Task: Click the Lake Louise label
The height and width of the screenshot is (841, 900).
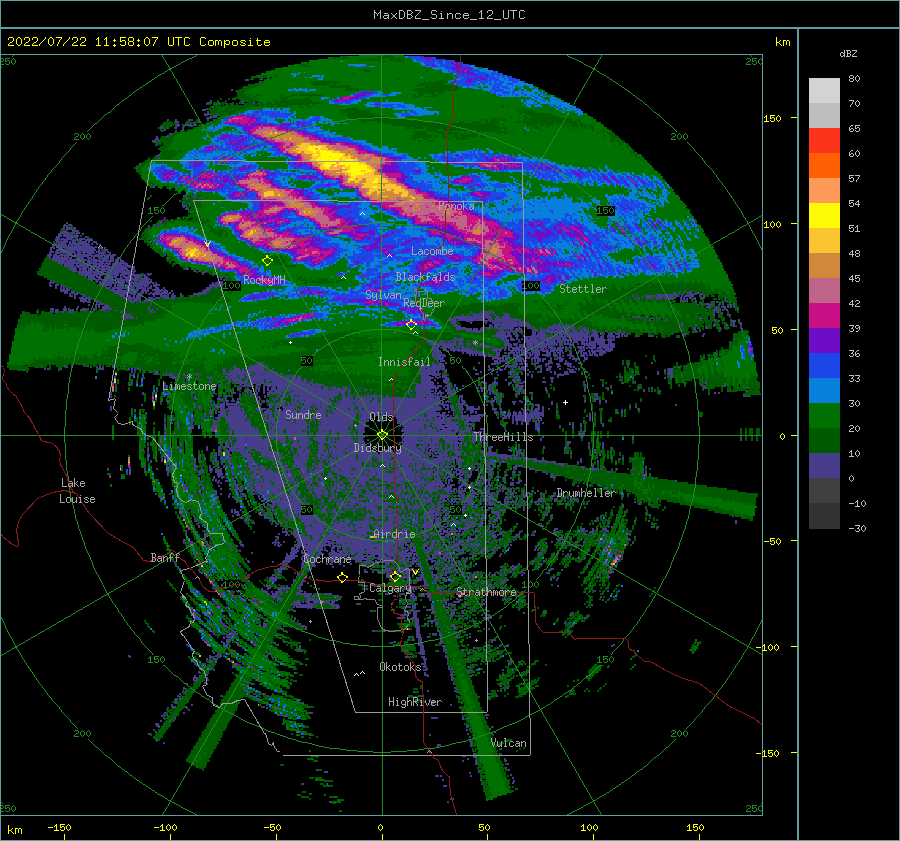Action: click(77, 491)
